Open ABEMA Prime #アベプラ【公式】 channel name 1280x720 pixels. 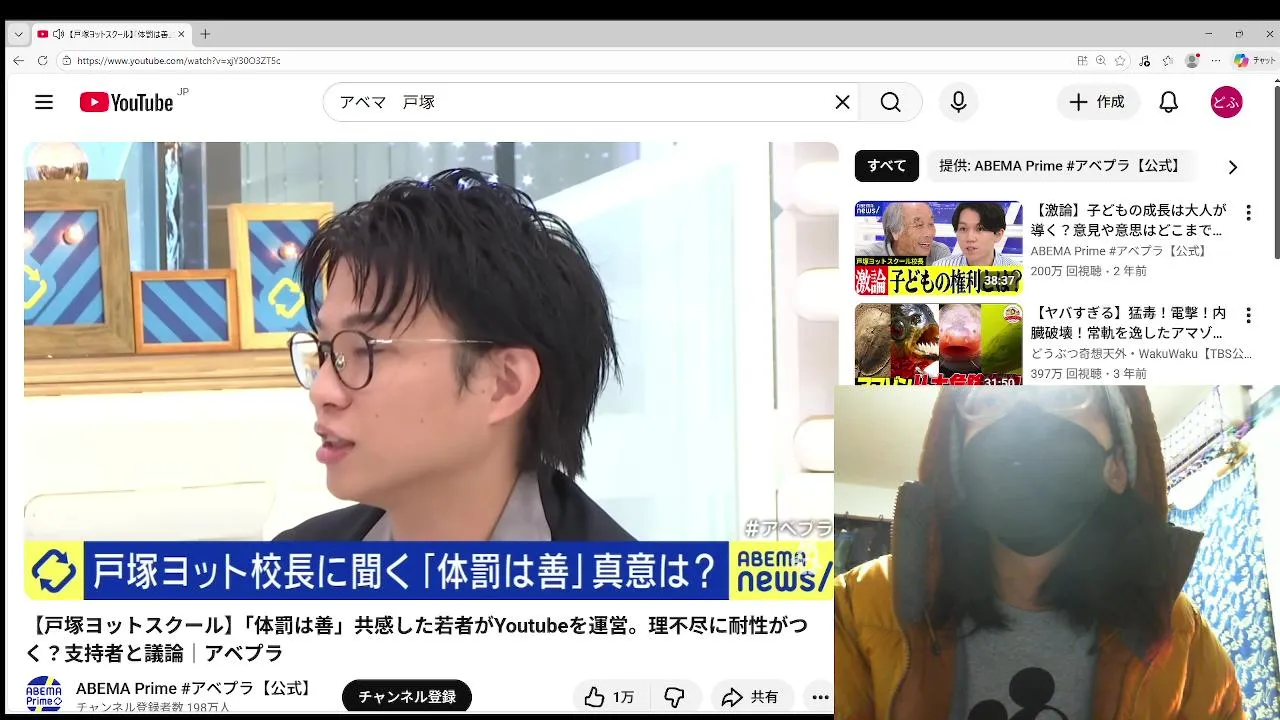click(196, 688)
